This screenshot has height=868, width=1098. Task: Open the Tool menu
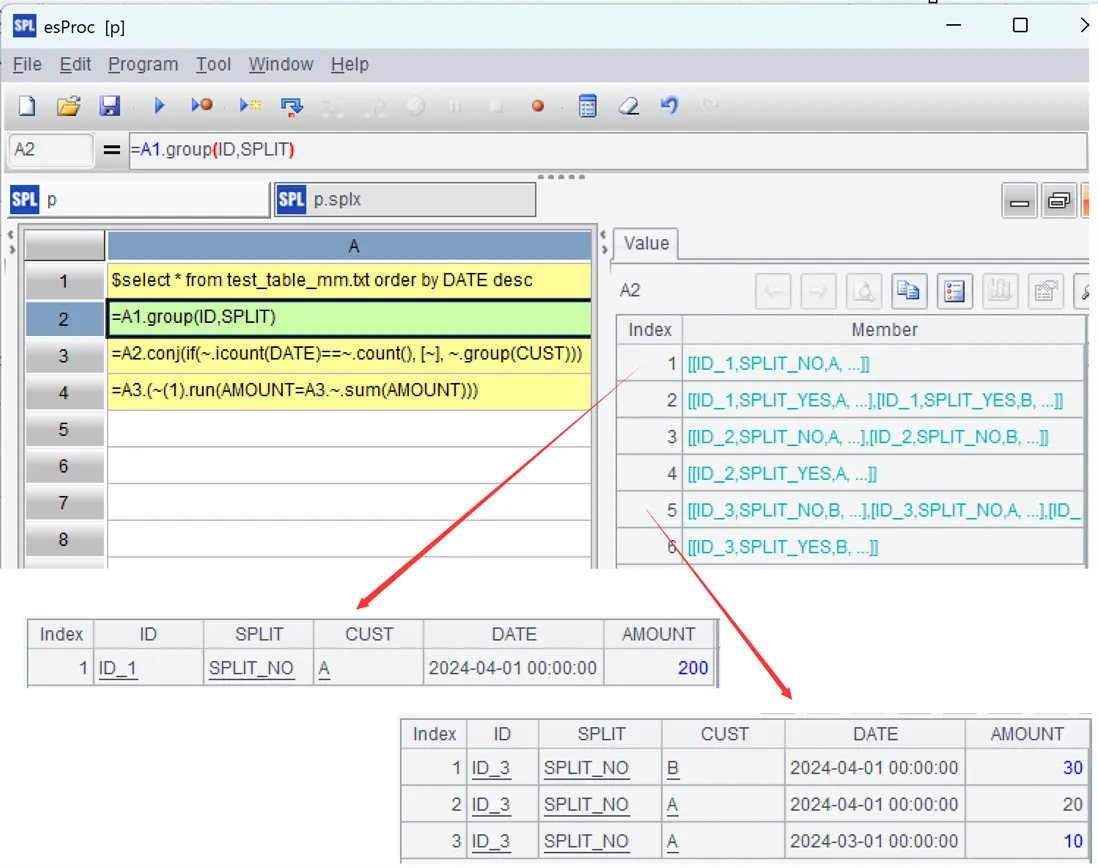point(213,64)
